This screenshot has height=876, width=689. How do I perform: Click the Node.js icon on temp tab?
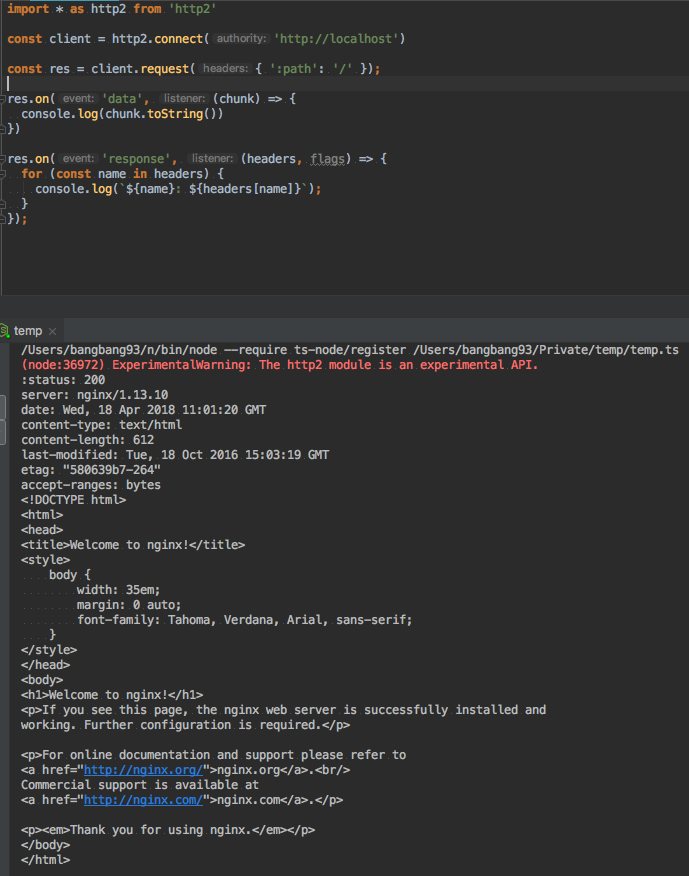click(5, 331)
